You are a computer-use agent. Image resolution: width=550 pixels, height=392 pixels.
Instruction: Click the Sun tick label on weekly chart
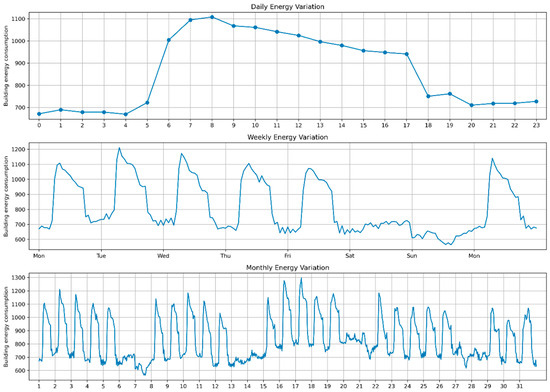(x=412, y=256)
